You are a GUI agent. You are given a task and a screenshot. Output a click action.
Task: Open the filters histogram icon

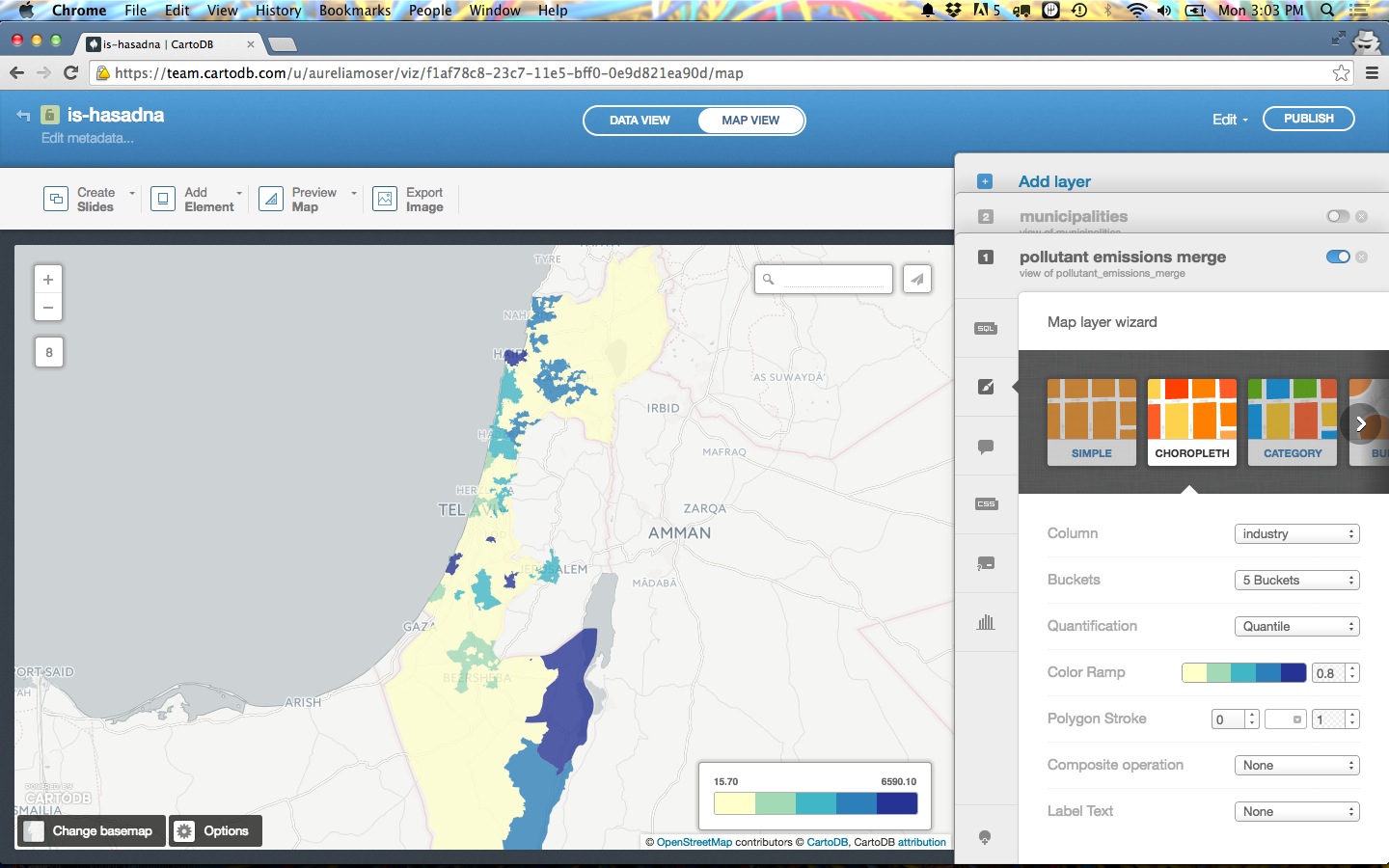point(985,622)
